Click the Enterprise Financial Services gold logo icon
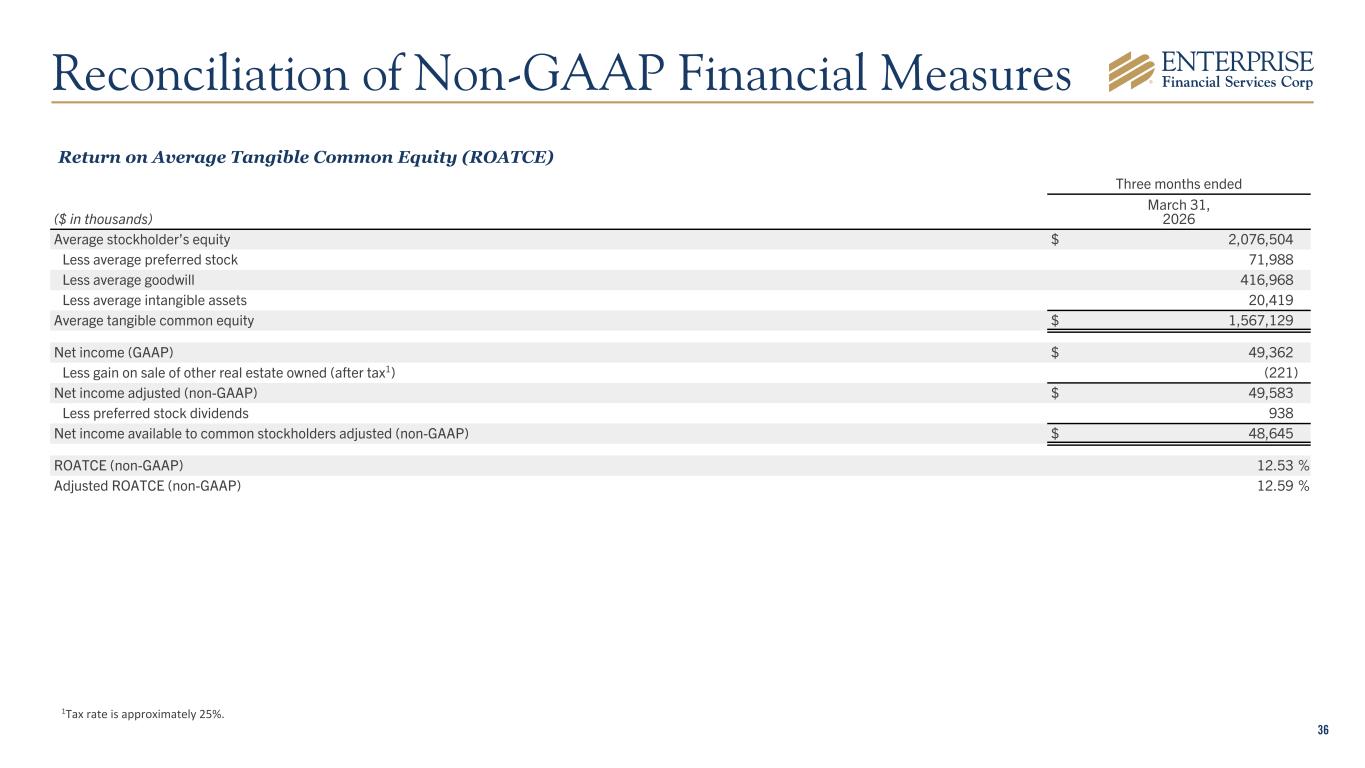Screen dimensions: 1365x768 pos(1135,71)
